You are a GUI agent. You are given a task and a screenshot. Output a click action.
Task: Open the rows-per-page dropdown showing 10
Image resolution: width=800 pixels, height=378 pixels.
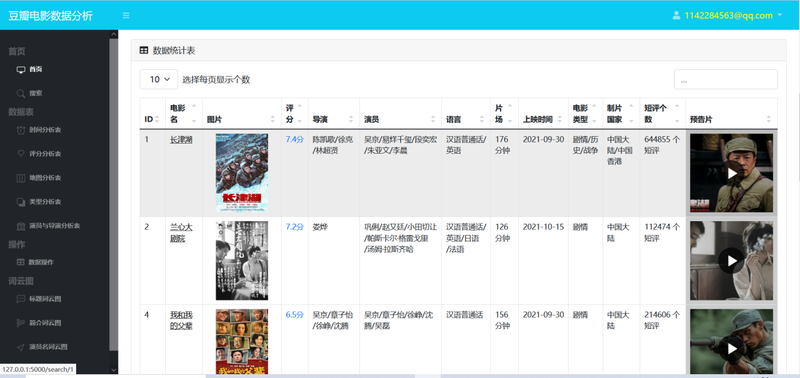(x=159, y=80)
